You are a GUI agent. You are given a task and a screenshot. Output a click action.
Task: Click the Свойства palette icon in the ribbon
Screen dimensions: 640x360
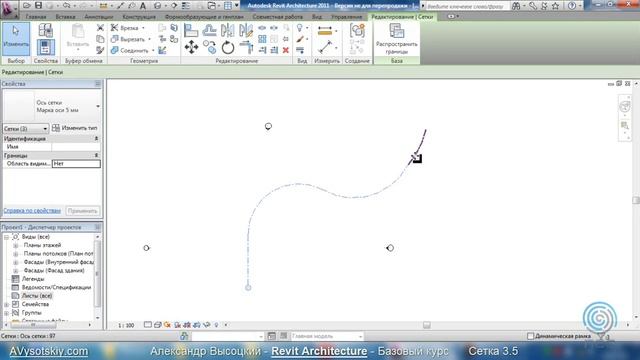(x=46, y=47)
